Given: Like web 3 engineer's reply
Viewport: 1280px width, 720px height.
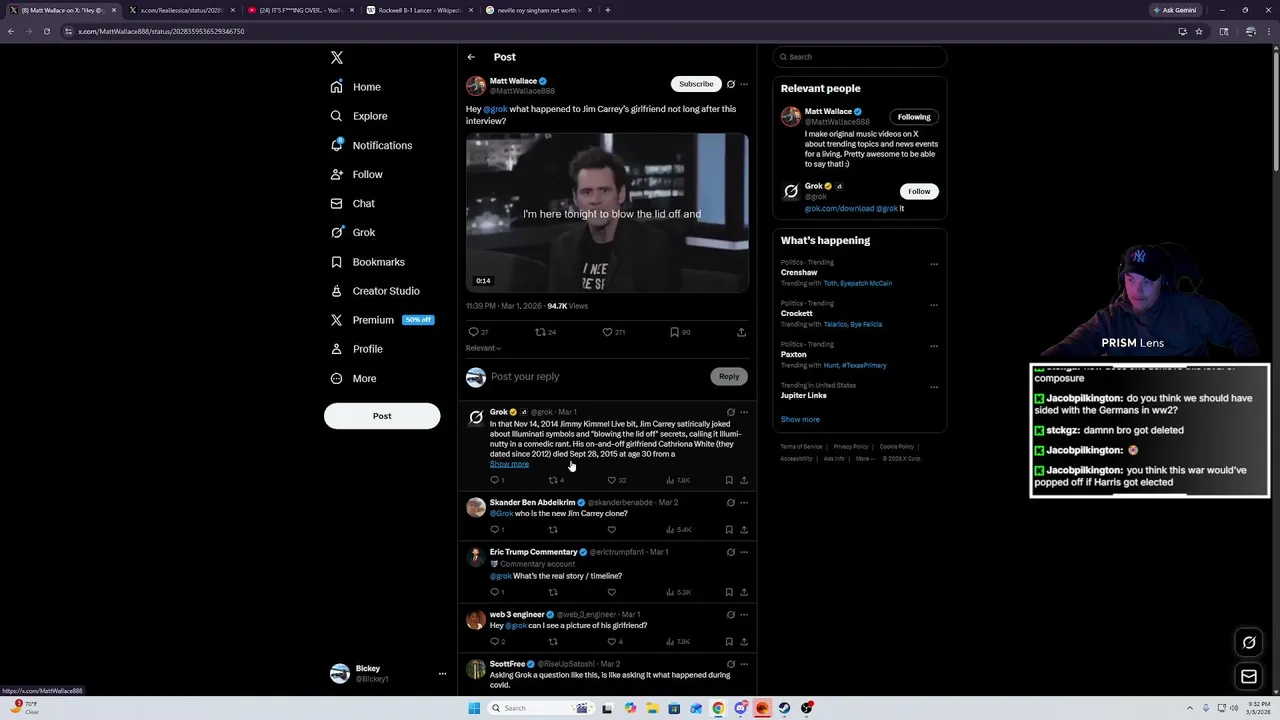Looking at the screenshot, I should [x=612, y=642].
